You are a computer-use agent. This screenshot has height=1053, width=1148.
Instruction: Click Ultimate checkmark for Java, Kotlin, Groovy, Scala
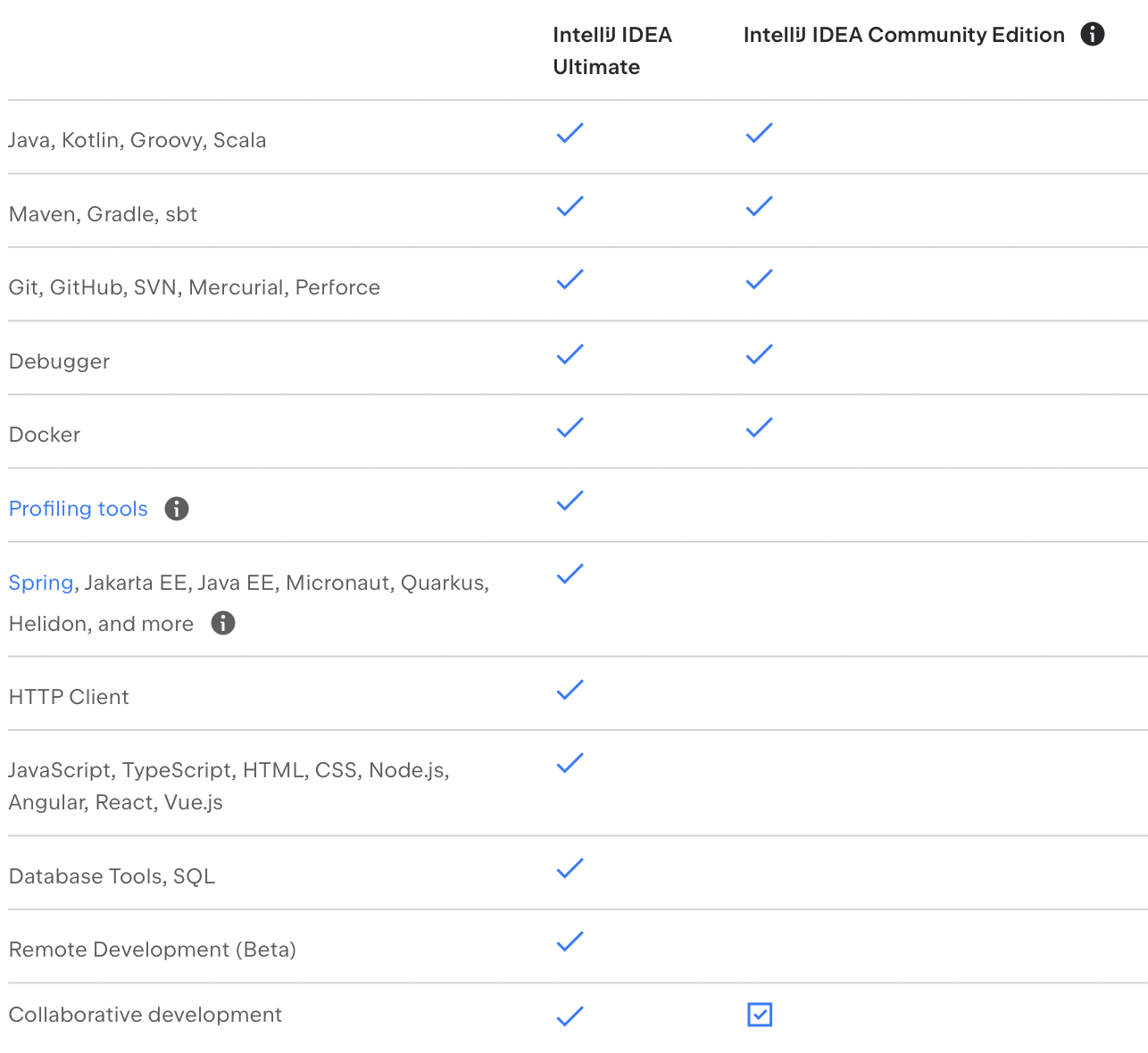570,133
